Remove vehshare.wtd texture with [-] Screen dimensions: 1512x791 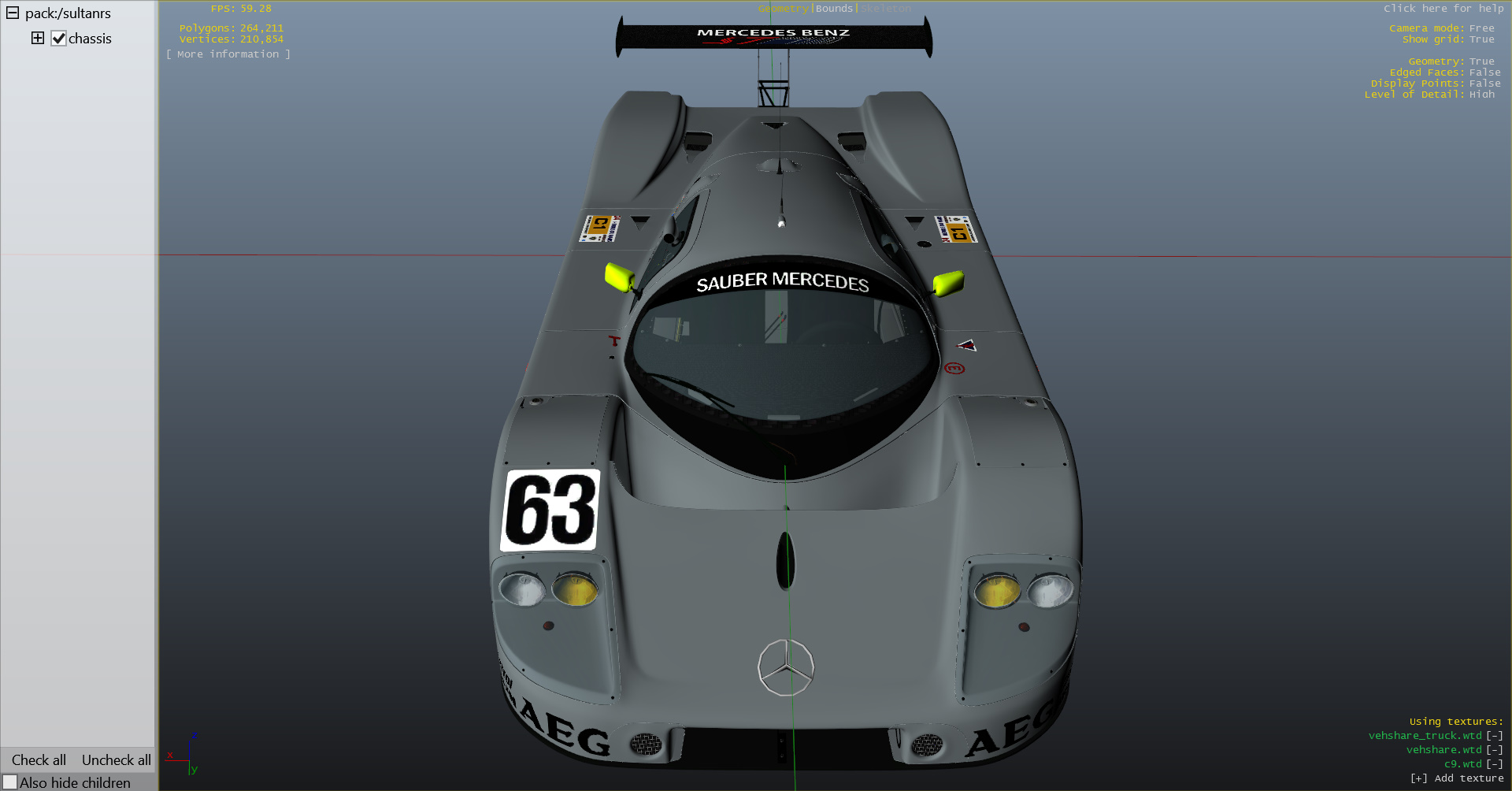tap(1494, 749)
